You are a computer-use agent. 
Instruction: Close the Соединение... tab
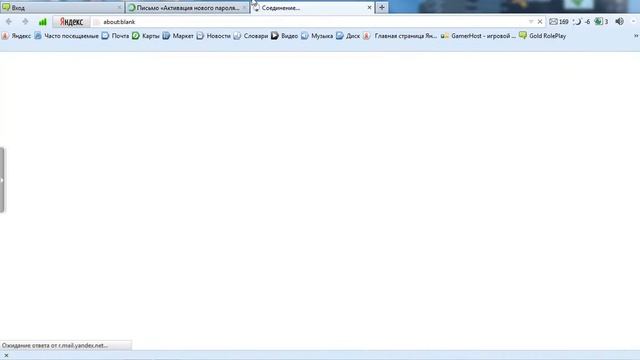click(369, 7)
